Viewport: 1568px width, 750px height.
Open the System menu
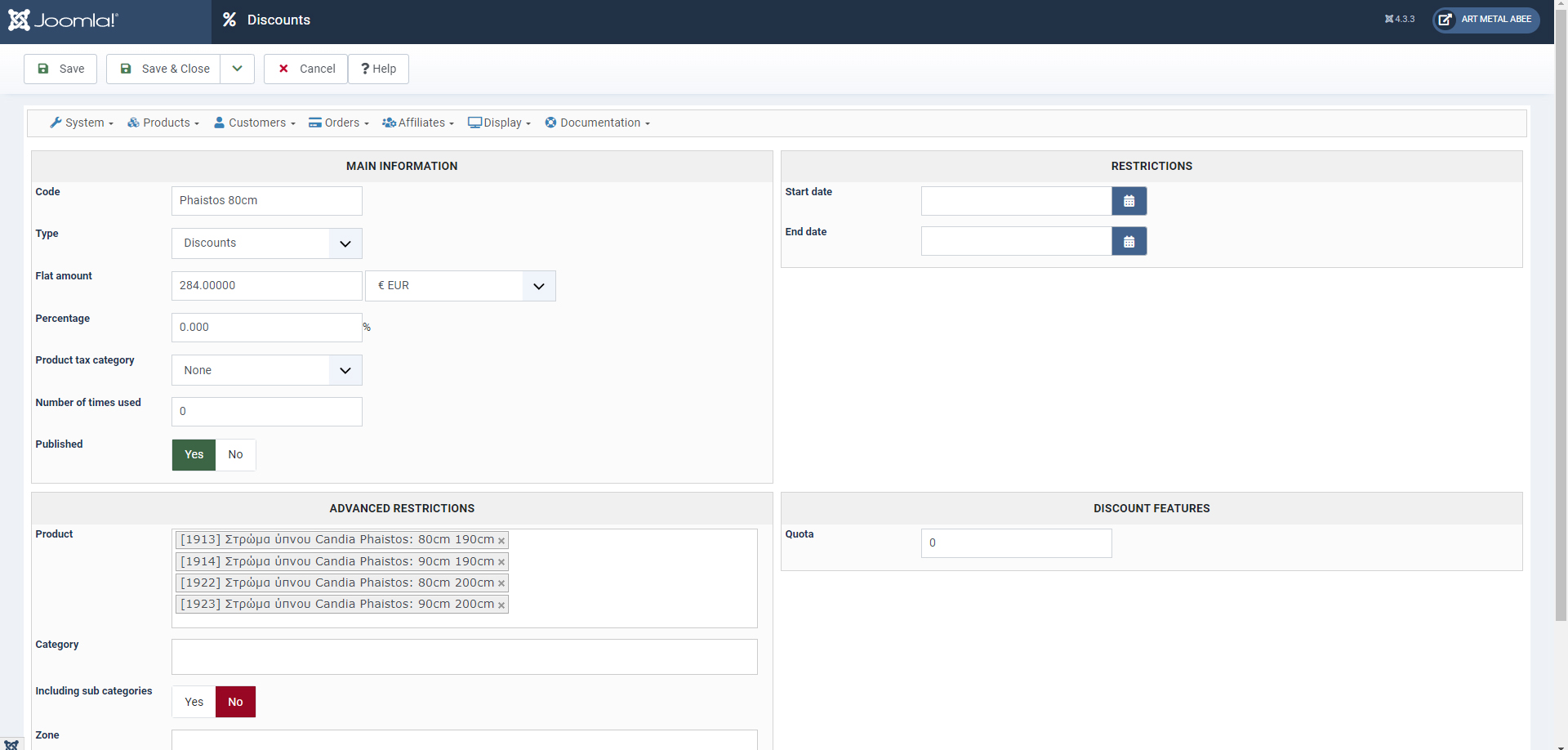point(82,123)
